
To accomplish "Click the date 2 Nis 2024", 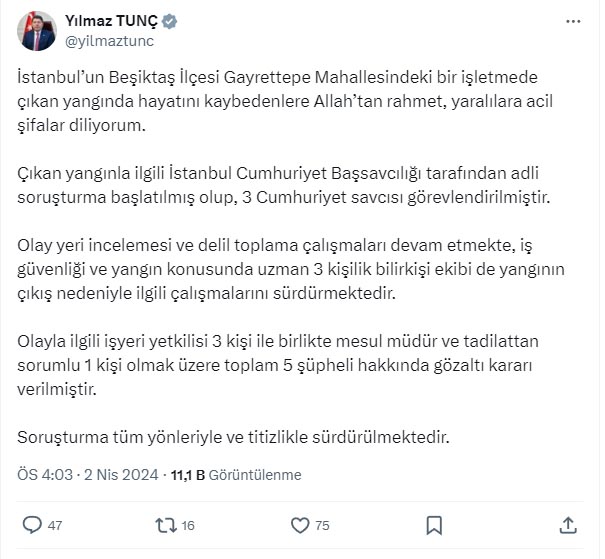I will click(x=121, y=475).
